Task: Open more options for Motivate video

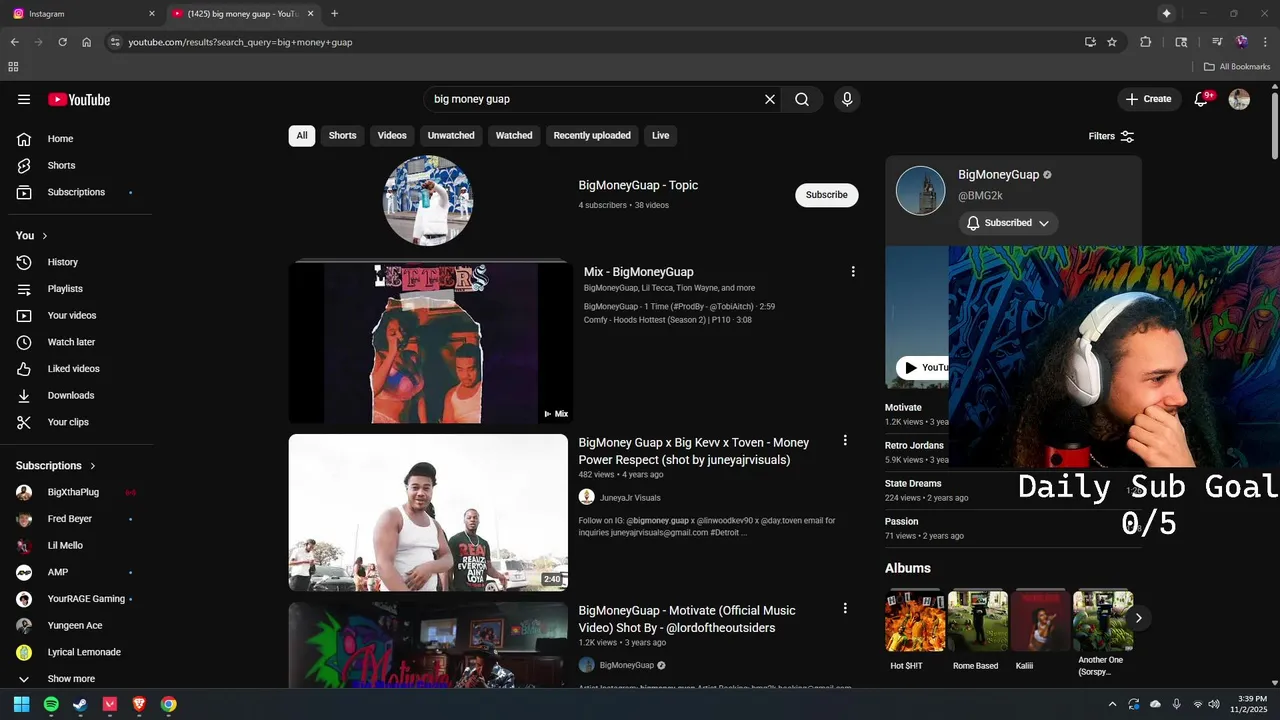Action: tap(845, 608)
